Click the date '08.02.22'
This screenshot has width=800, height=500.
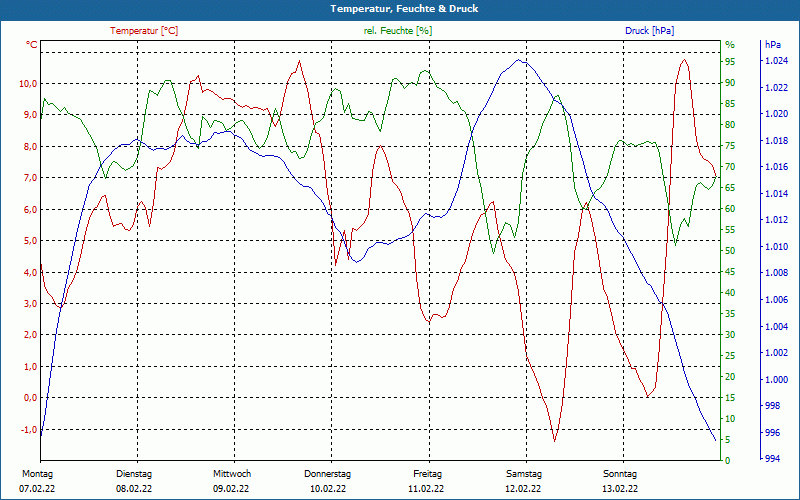(134, 489)
